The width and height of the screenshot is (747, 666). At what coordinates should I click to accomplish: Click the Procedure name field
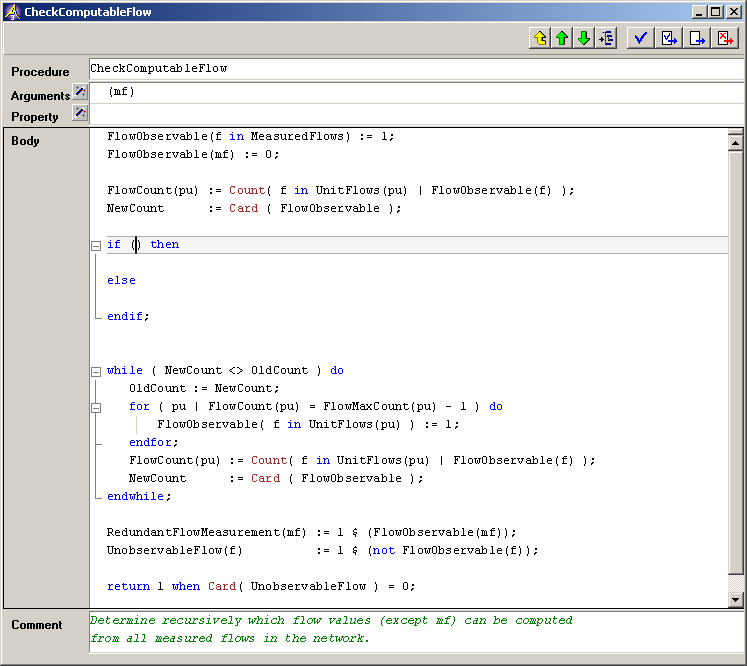pyautogui.click(x=416, y=69)
